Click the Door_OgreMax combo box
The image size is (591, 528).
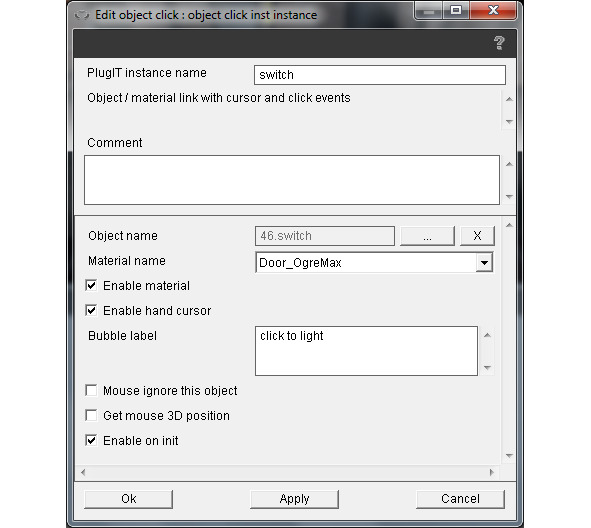tap(374, 263)
